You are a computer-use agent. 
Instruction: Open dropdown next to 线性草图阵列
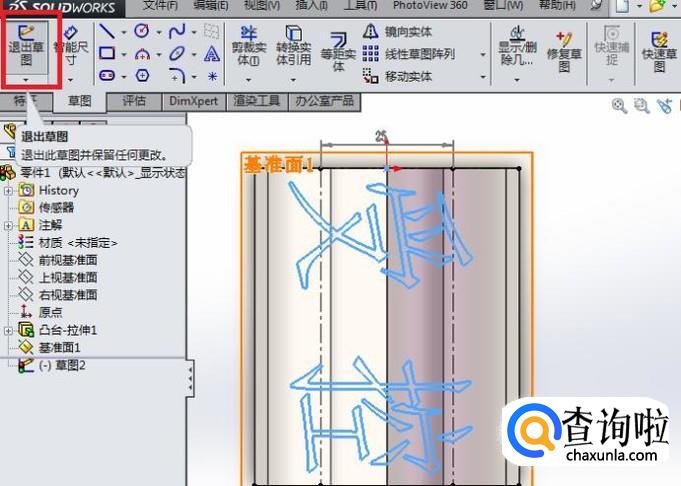(483, 55)
